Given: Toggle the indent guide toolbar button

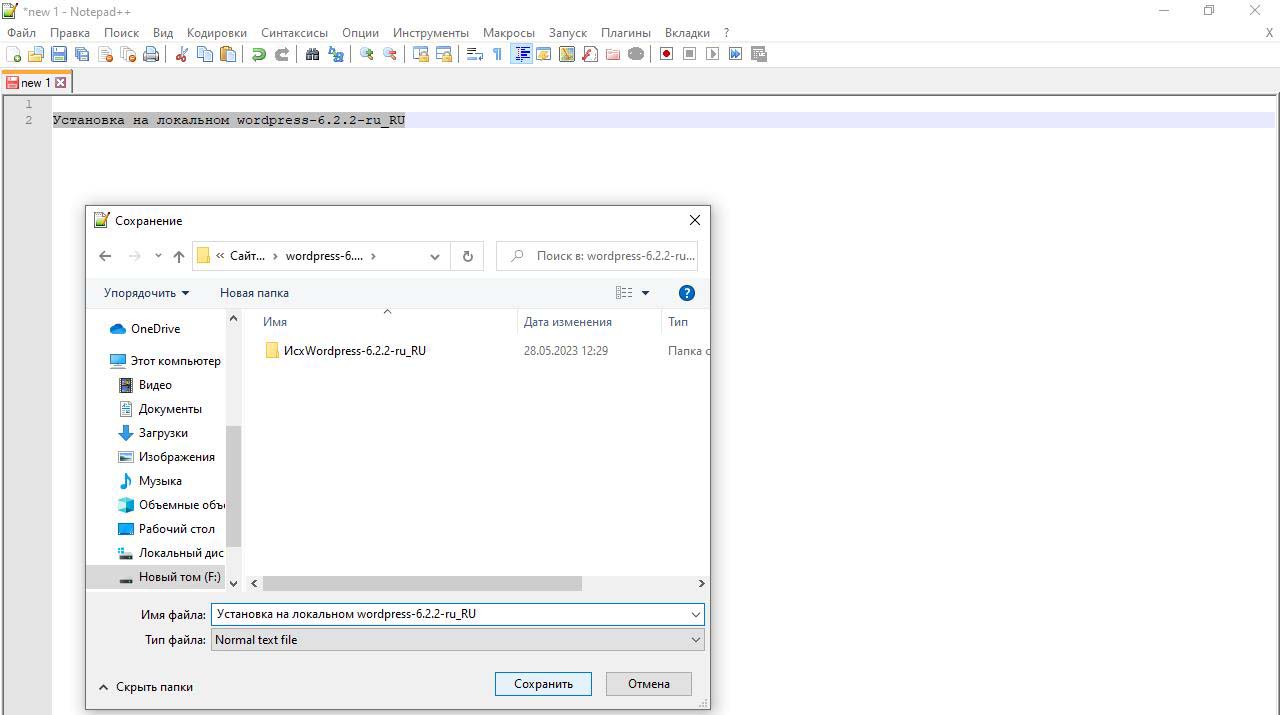Looking at the screenshot, I should (x=521, y=54).
